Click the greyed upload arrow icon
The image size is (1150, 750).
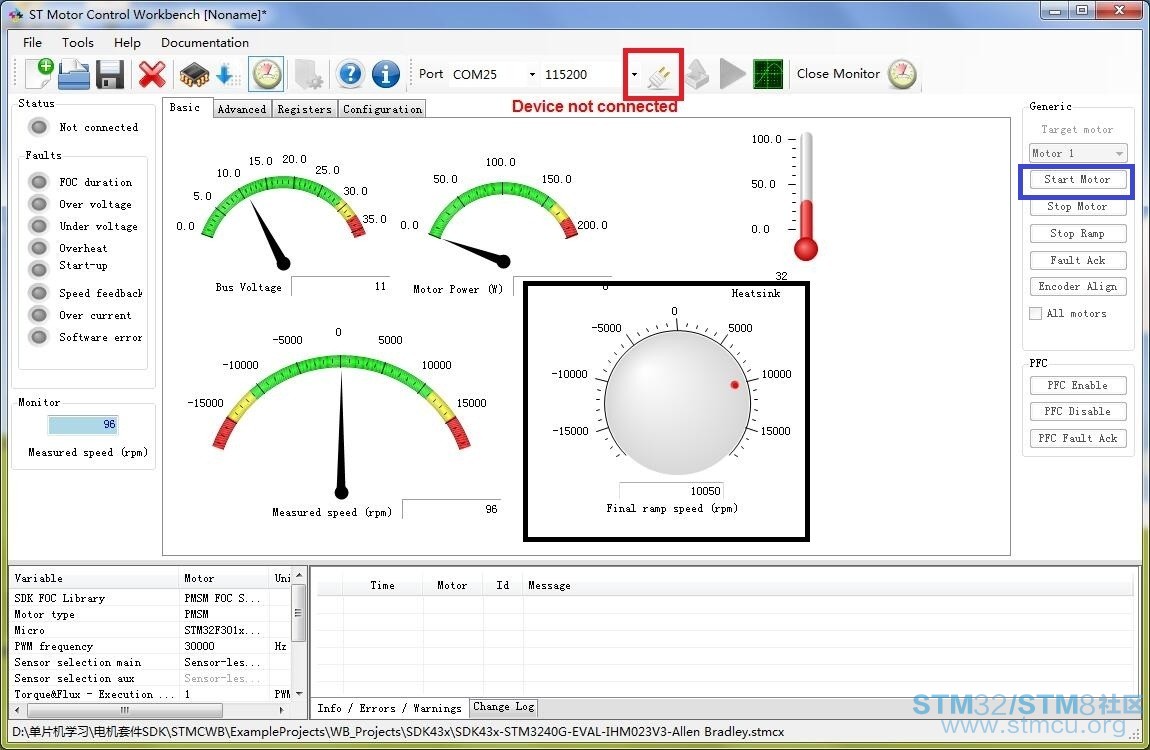[x=697, y=74]
